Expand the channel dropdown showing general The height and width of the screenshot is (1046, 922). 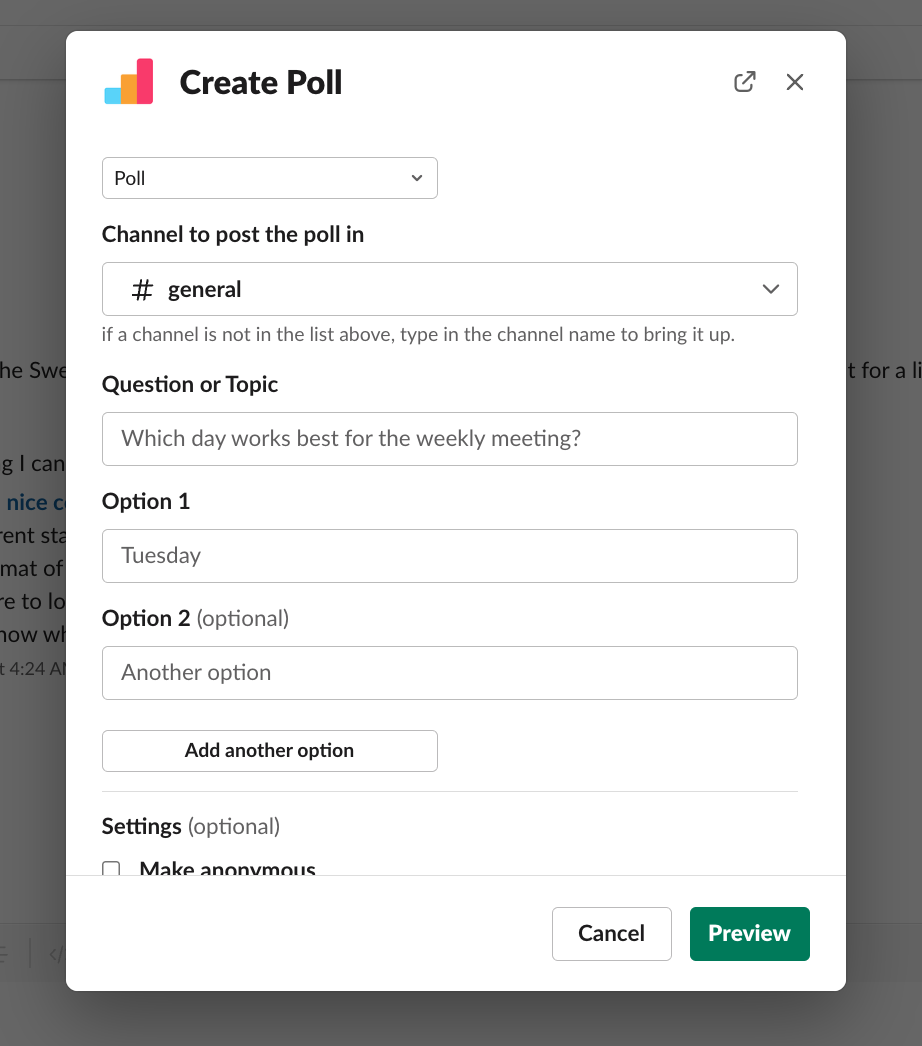(x=449, y=289)
